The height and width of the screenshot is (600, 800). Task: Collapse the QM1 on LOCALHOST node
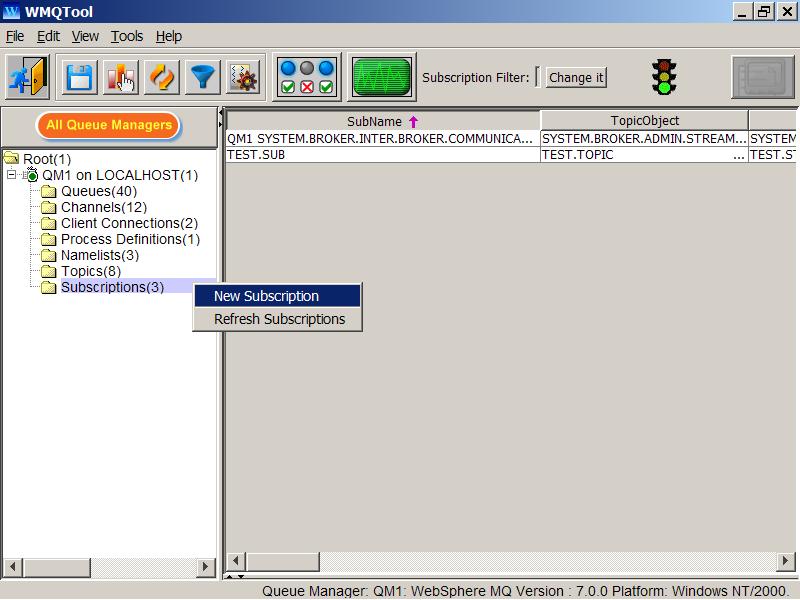click(x=11, y=175)
